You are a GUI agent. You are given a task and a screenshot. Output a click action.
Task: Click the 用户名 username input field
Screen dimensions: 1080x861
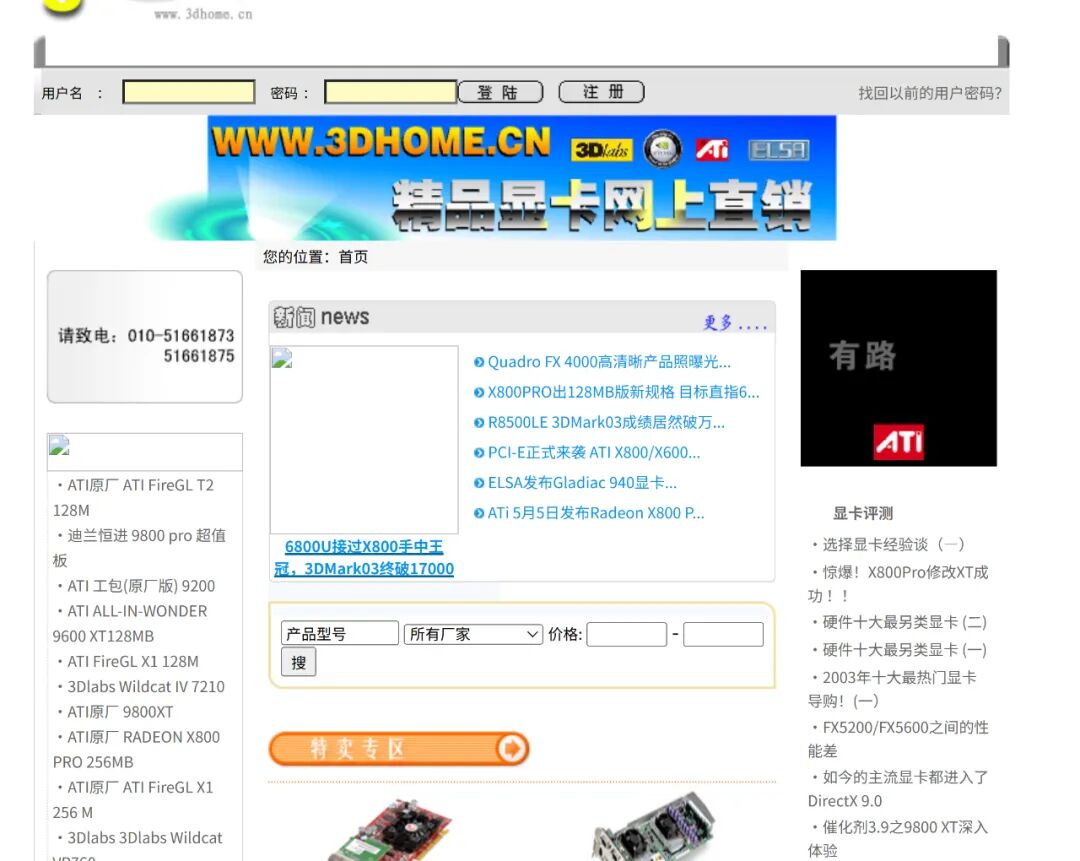click(189, 92)
